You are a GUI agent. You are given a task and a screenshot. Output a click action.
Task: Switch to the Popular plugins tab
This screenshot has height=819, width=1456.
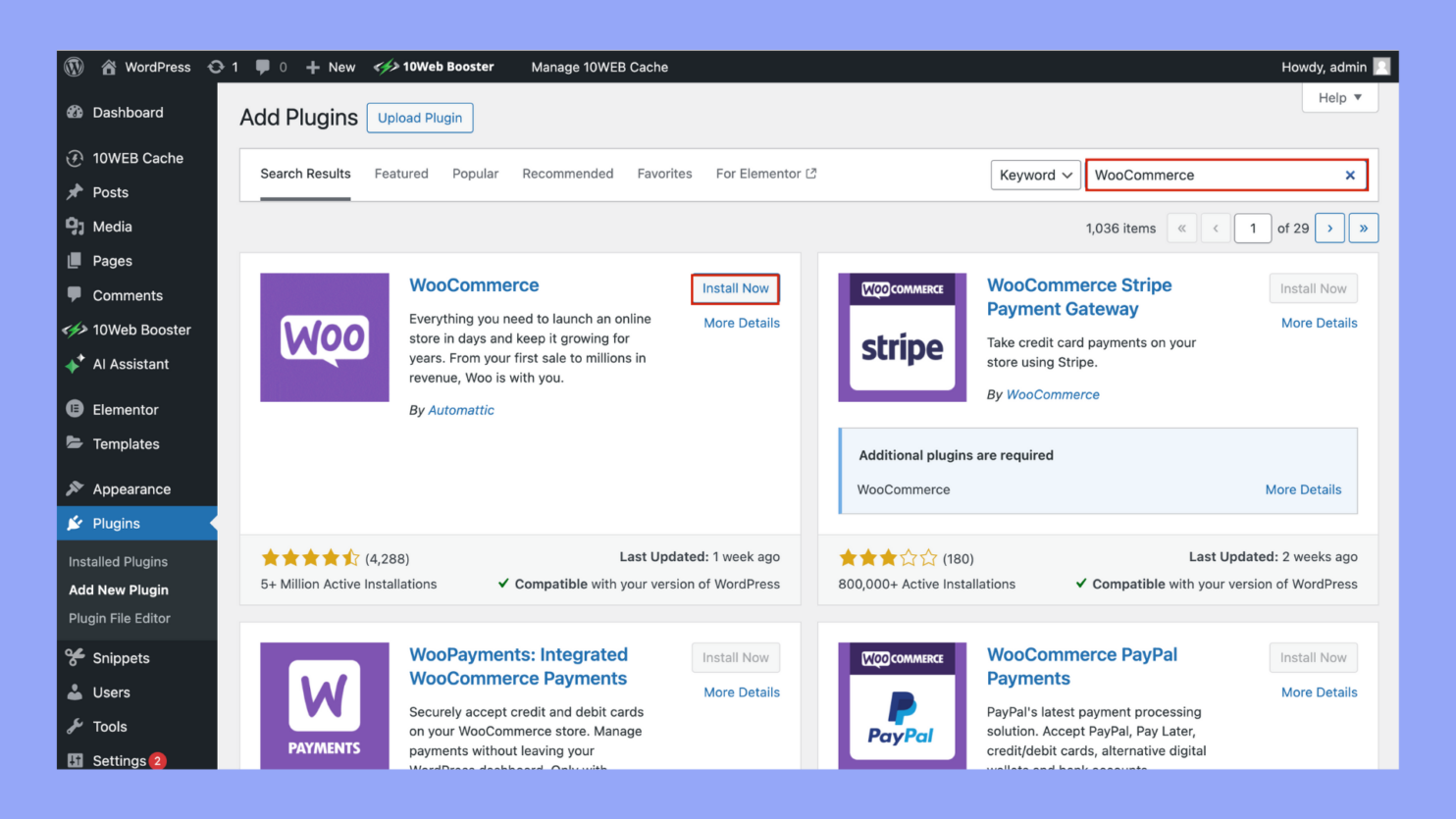click(475, 174)
